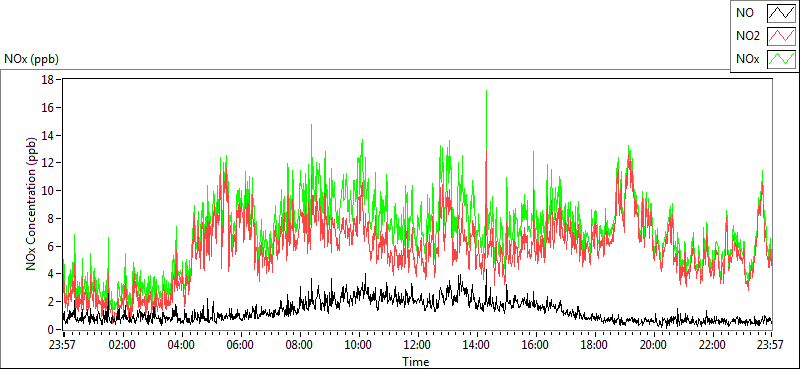Screen dimensions: 800x369
Task: Click the 08:00 time axis label
Action: (299, 345)
